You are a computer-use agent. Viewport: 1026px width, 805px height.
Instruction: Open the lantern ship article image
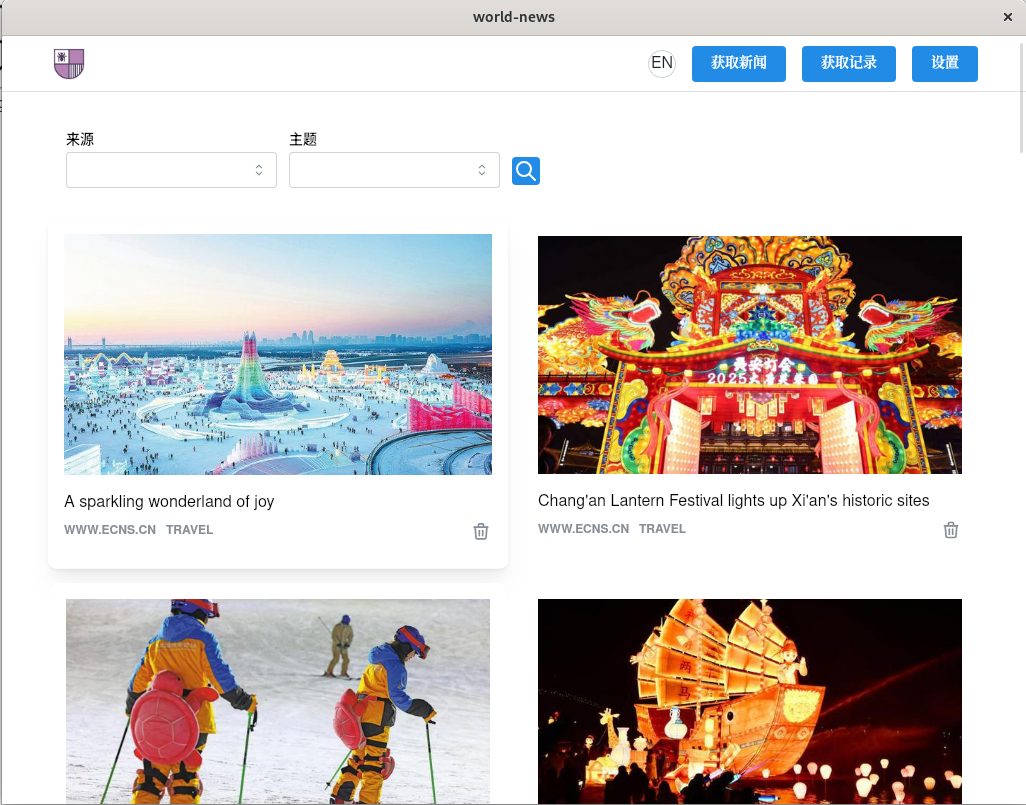pos(750,702)
